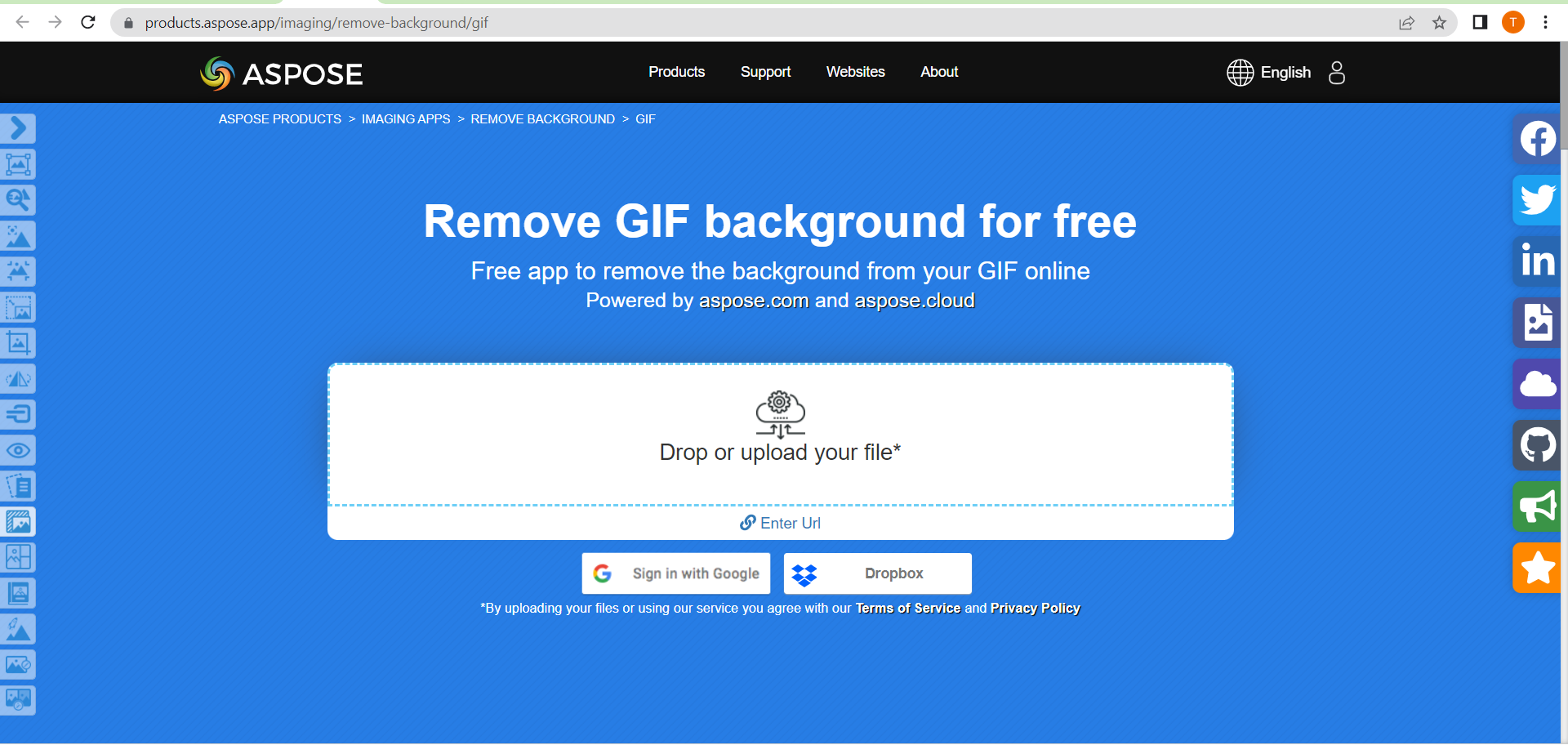The image size is (1568, 745).
Task: Open the crop image tool
Action: [18, 343]
